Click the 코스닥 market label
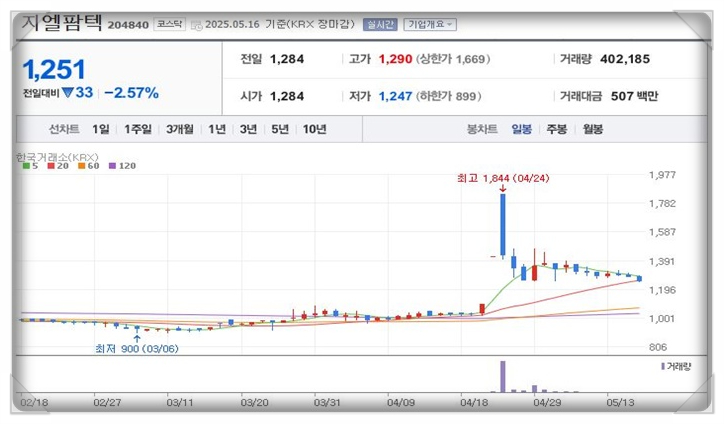Screen dimensions: 724x424 tap(169, 24)
